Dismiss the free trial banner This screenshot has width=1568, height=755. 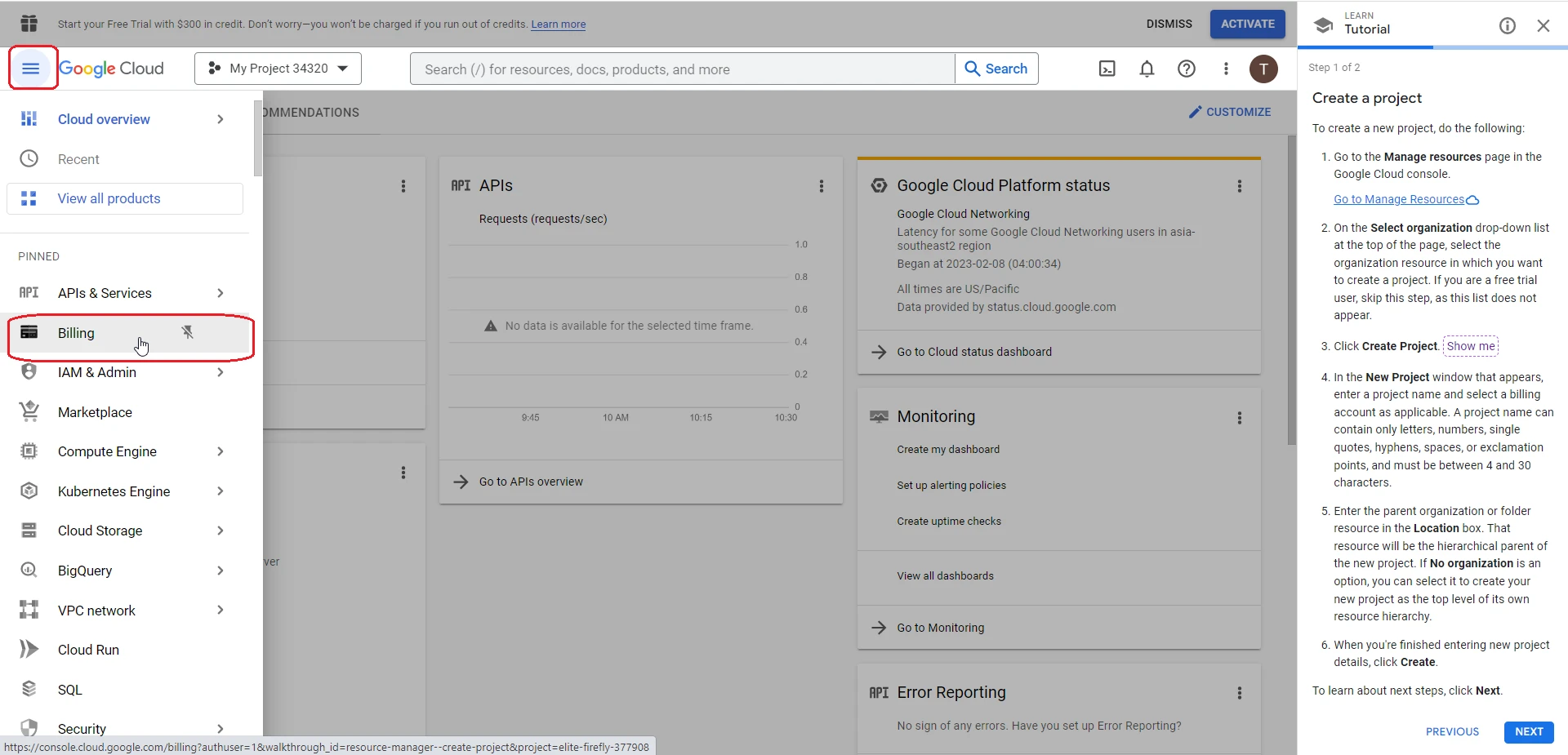pos(1169,24)
